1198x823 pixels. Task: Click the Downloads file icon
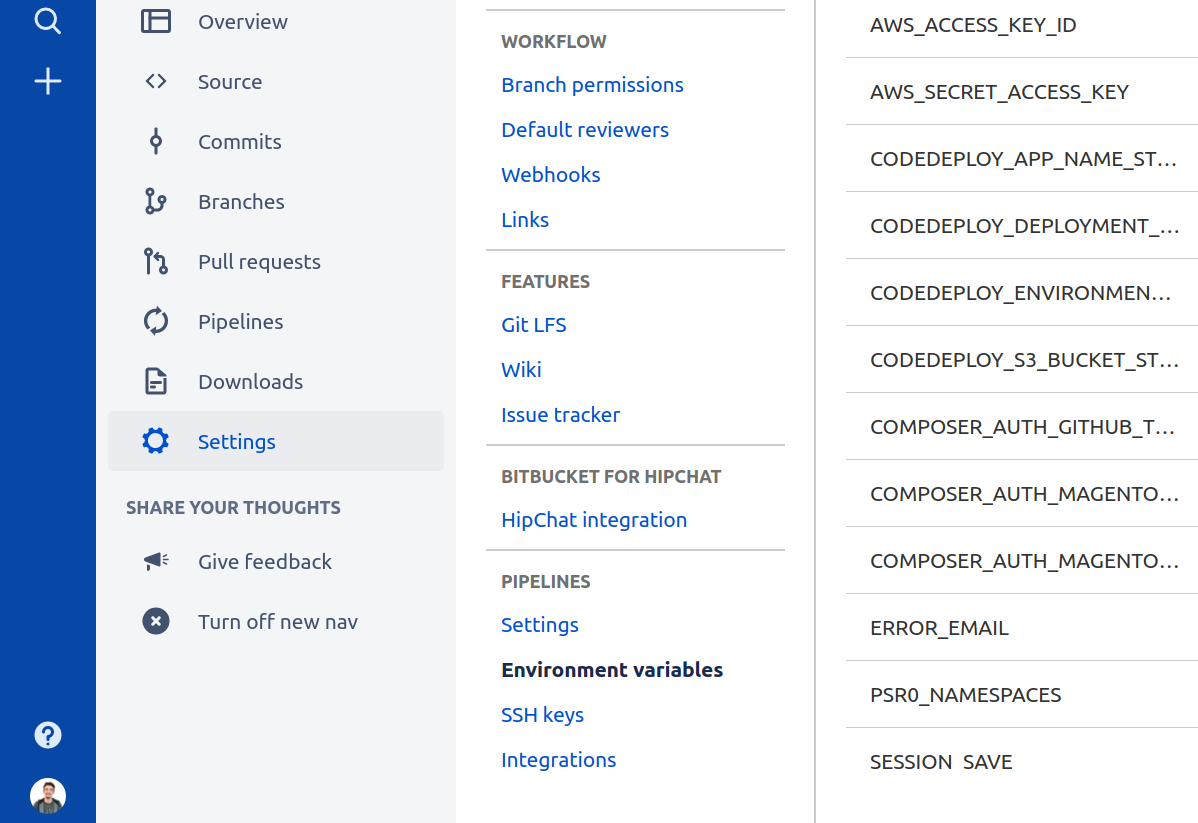(156, 382)
